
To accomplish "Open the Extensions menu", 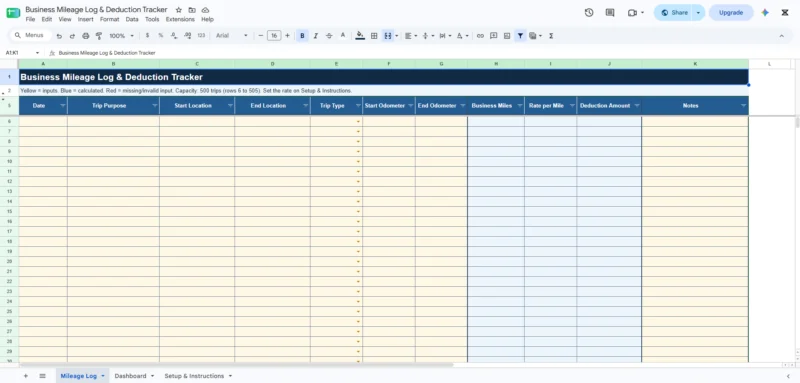I will pos(180,19).
